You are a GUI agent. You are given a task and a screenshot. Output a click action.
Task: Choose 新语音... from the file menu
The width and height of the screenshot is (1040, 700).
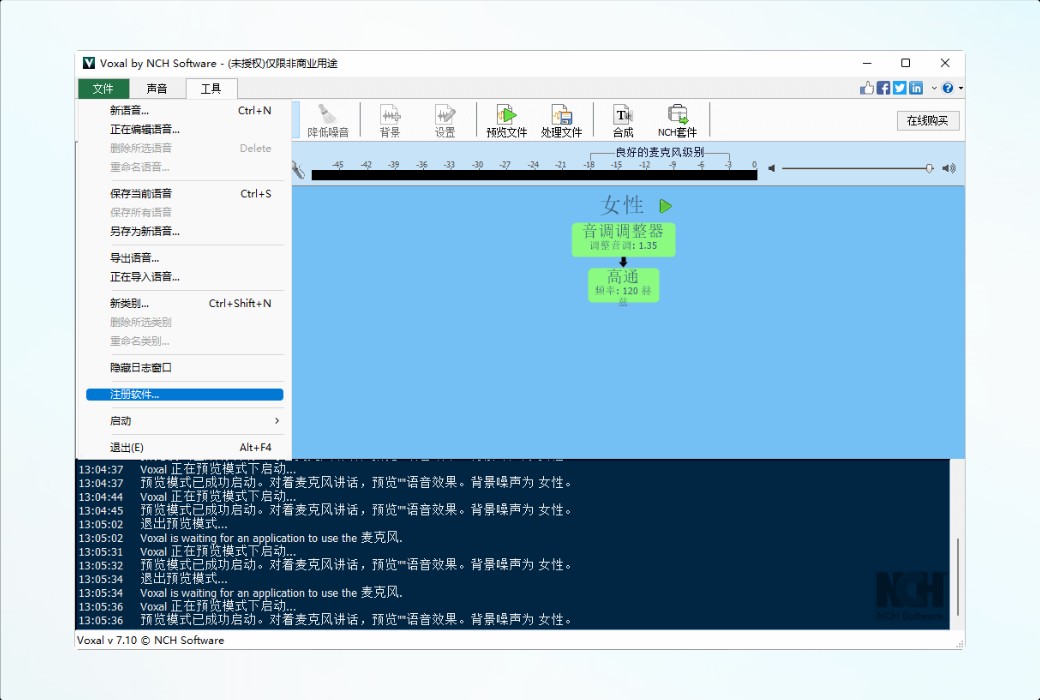pyautogui.click(x=184, y=111)
